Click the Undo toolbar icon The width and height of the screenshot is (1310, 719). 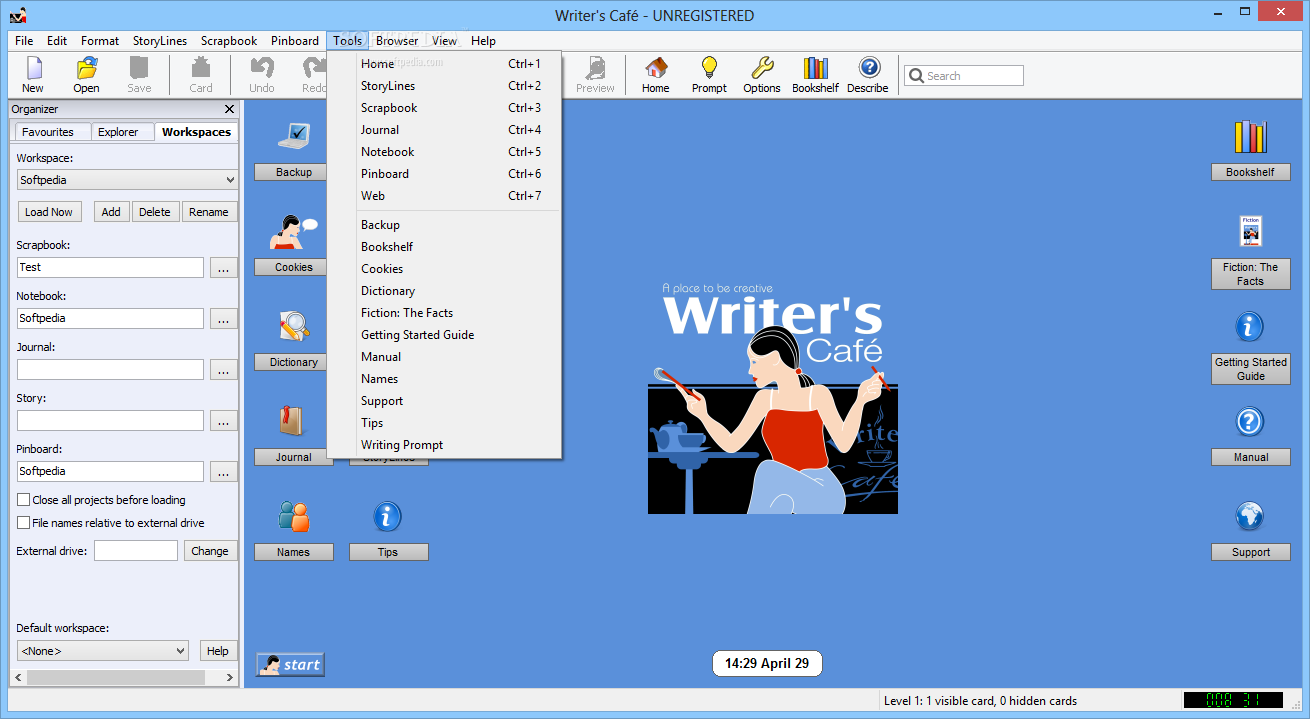pos(262,75)
